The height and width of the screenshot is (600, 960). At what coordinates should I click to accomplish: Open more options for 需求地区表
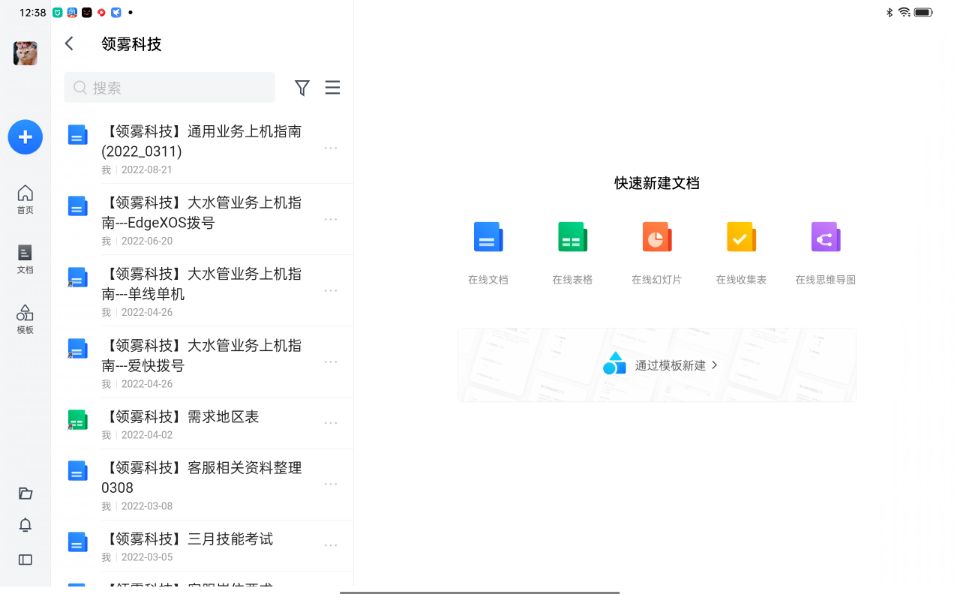pyautogui.click(x=330, y=422)
